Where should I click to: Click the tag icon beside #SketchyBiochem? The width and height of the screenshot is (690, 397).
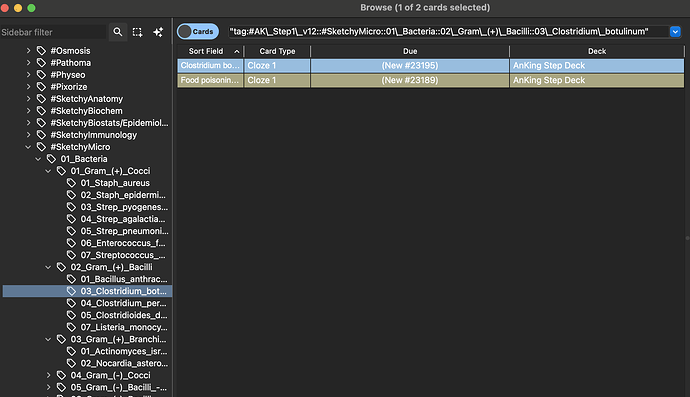coord(41,111)
